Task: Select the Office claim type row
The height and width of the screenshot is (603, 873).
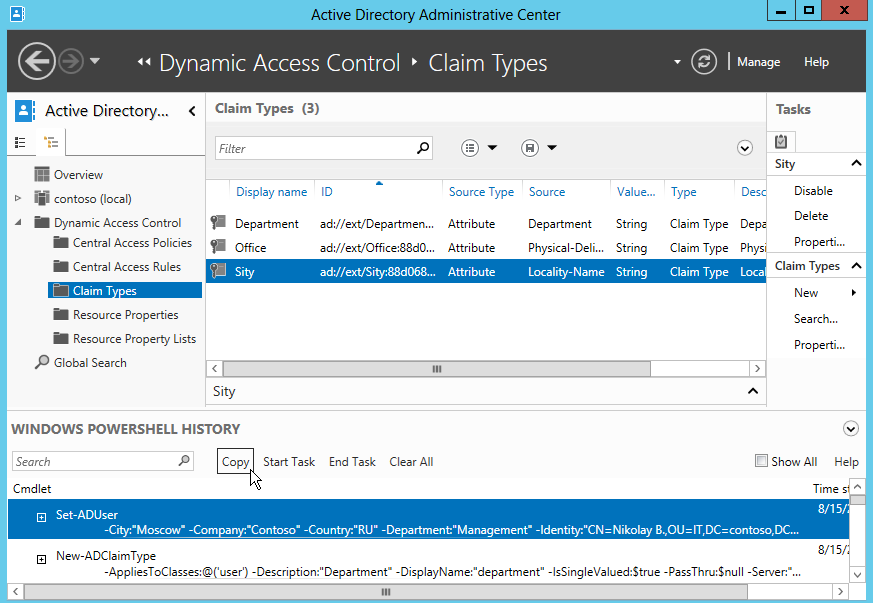Action: click(486, 248)
